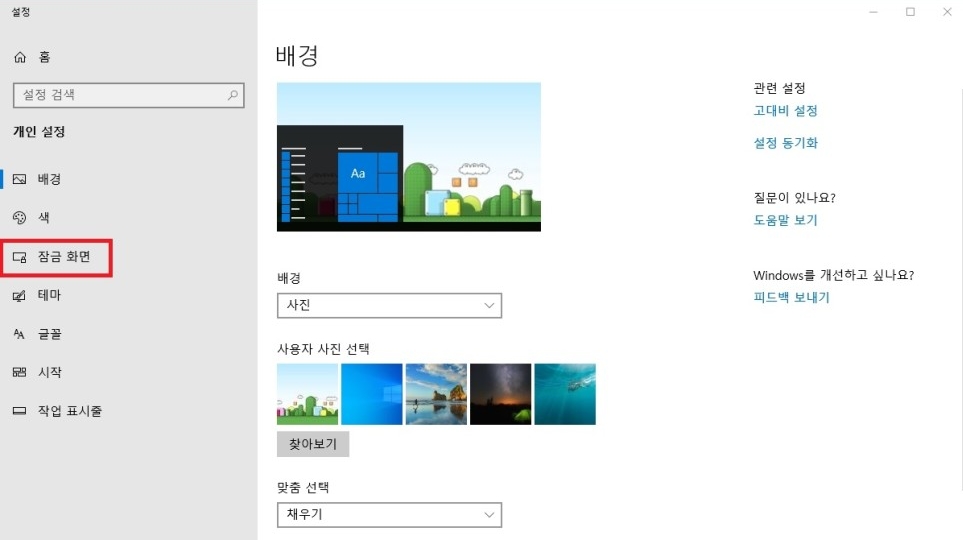Open the 고대비 설정 link
This screenshot has width=963, height=540.
click(786, 111)
